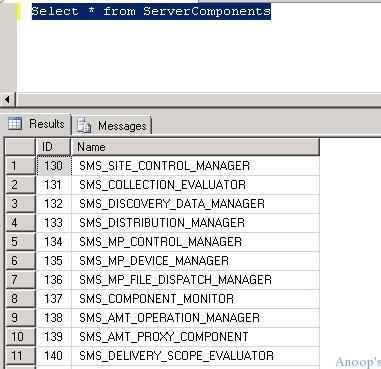Click ID cell 136
This screenshot has height=369, width=381.
[54, 280]
